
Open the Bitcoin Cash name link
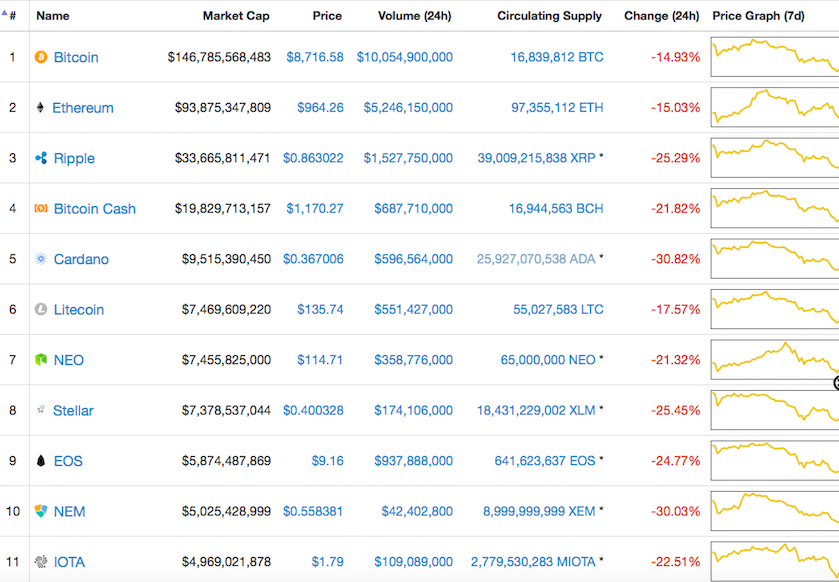coord(95,209)
